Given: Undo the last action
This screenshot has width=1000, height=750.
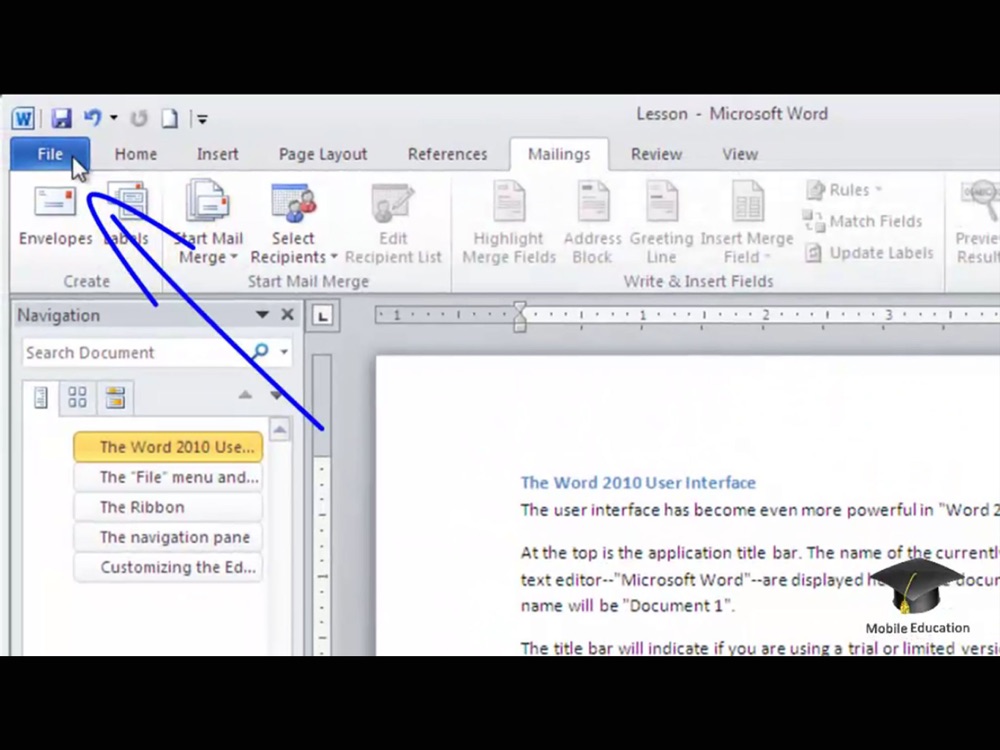Looking at the screenshot, I should (x=93, y=118).
